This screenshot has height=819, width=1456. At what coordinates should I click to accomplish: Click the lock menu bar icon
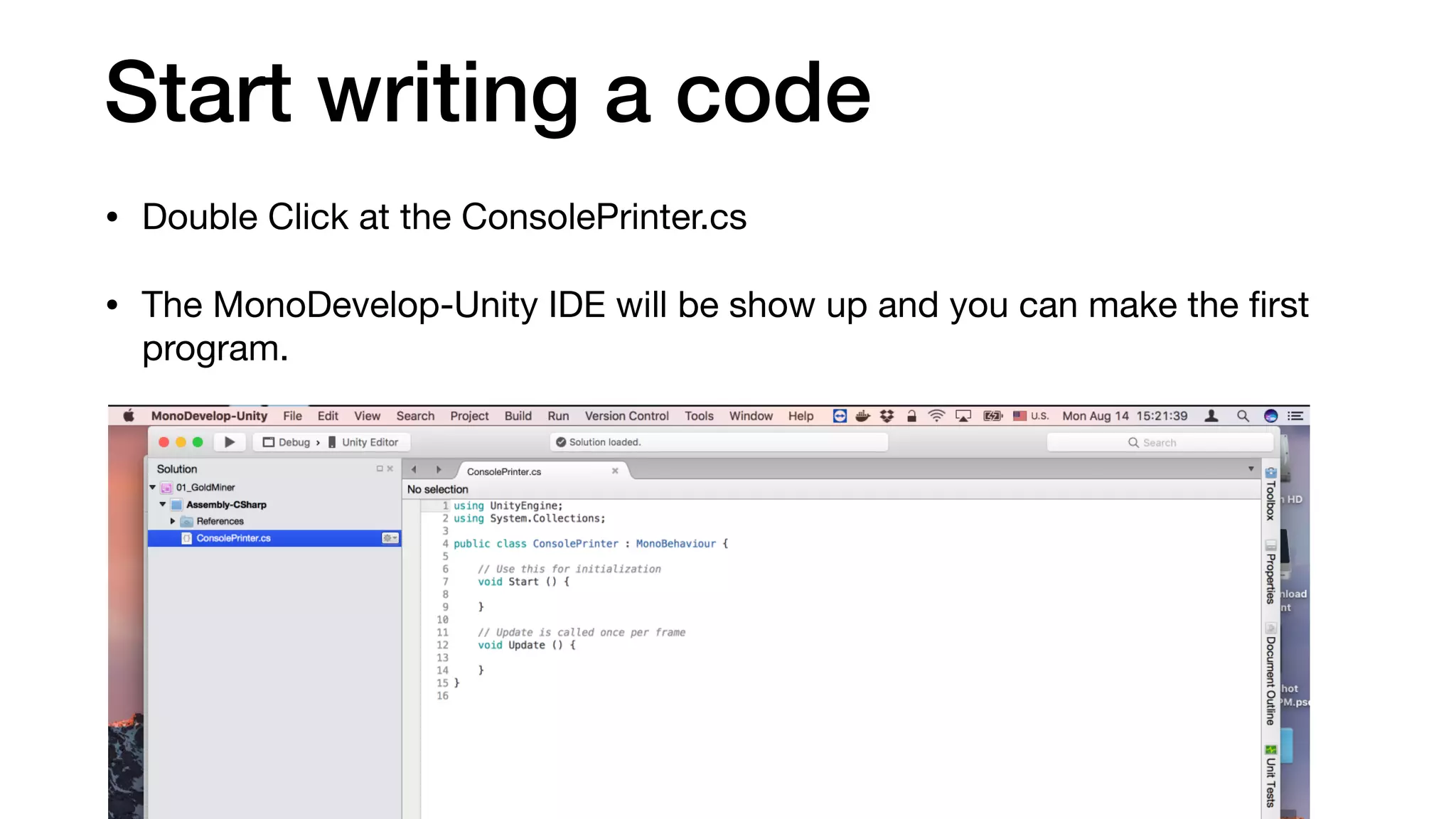click(911, 416)
